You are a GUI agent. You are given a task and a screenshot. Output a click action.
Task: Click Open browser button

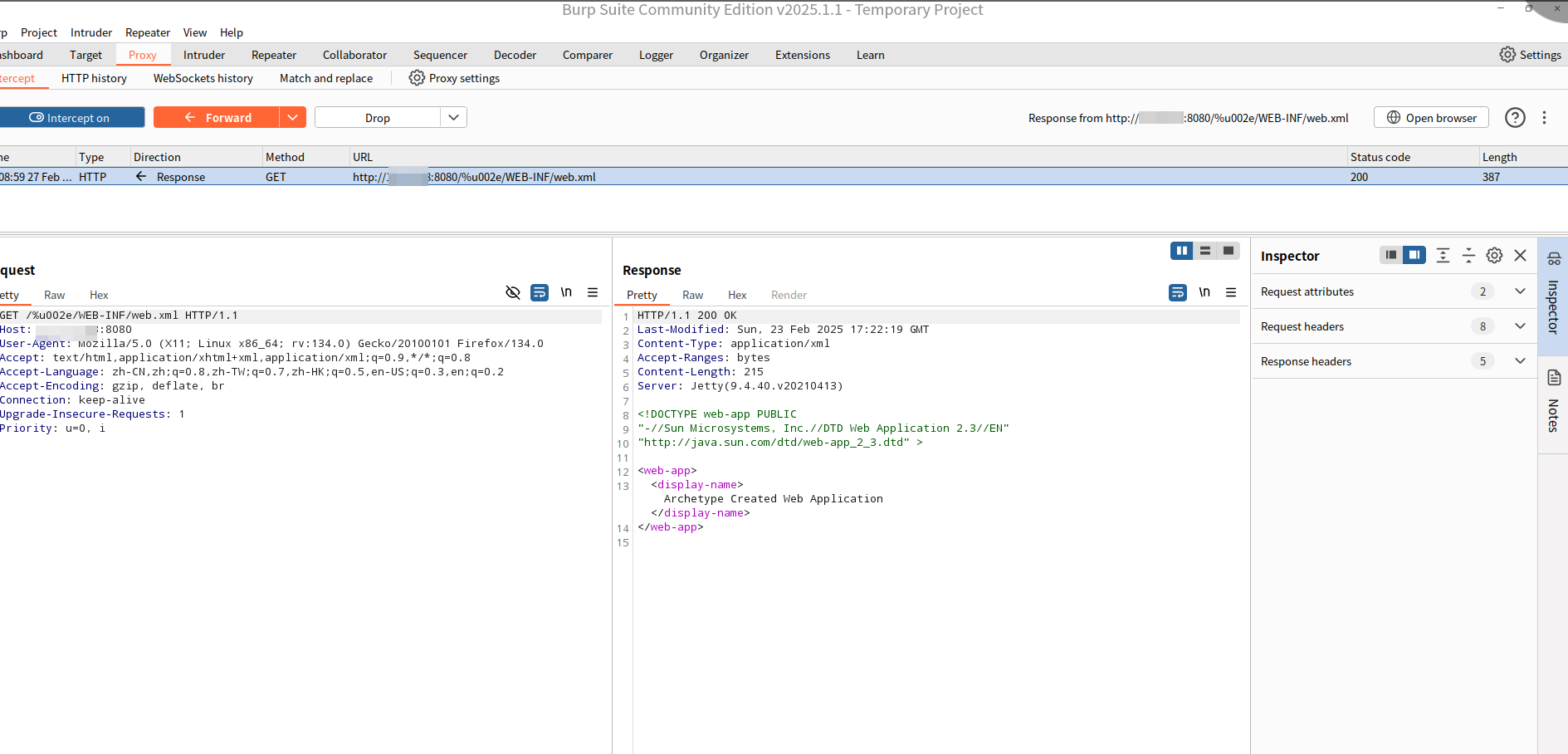click(1431, 118)
